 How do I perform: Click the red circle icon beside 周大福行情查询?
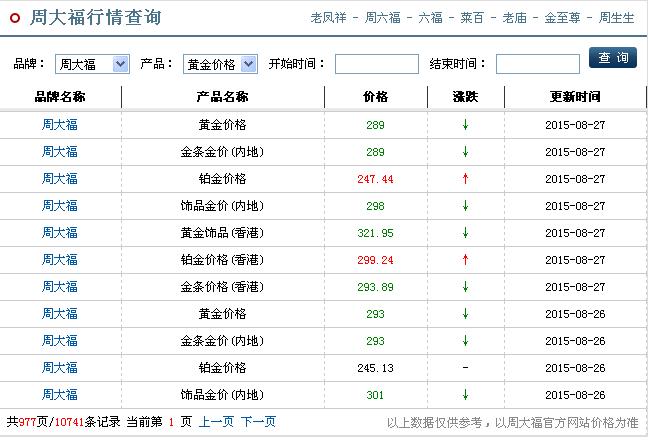tap(15, 18)
